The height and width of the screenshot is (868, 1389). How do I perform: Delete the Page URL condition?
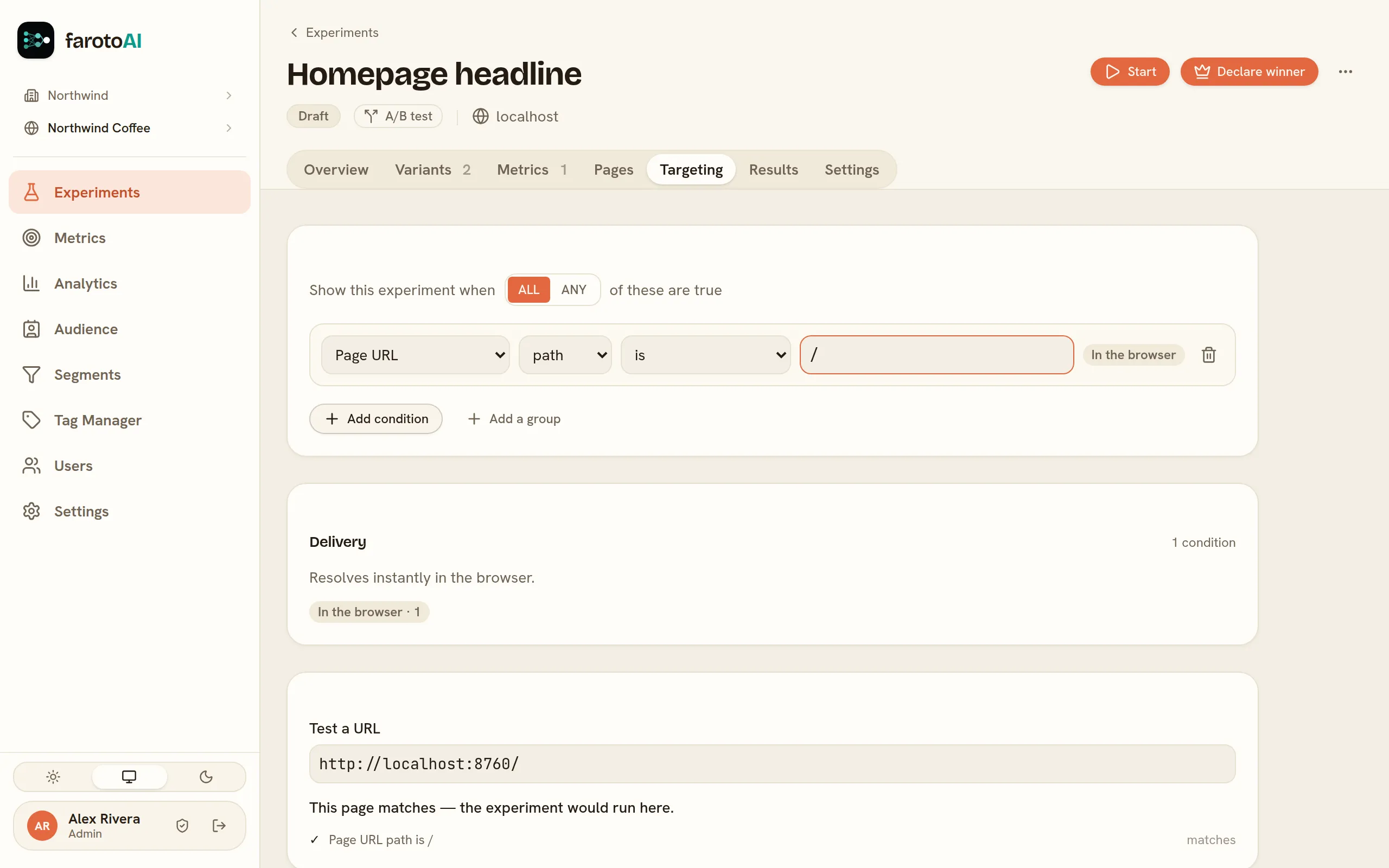(x=1209, y=355)
